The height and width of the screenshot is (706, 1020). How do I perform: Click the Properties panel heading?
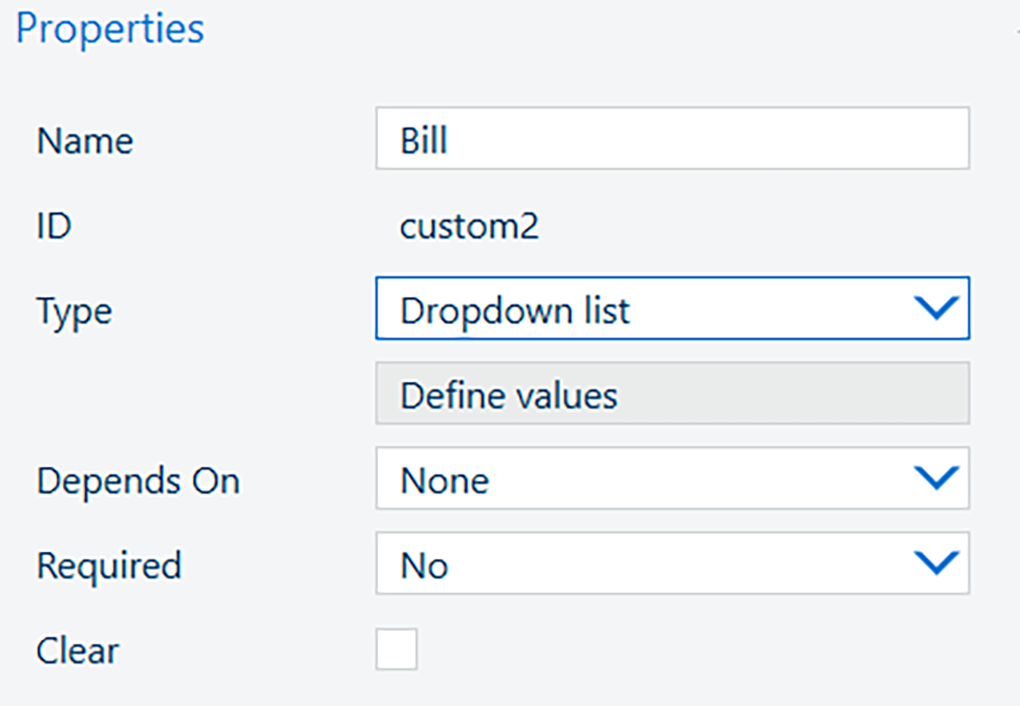[x=110, y=28]
